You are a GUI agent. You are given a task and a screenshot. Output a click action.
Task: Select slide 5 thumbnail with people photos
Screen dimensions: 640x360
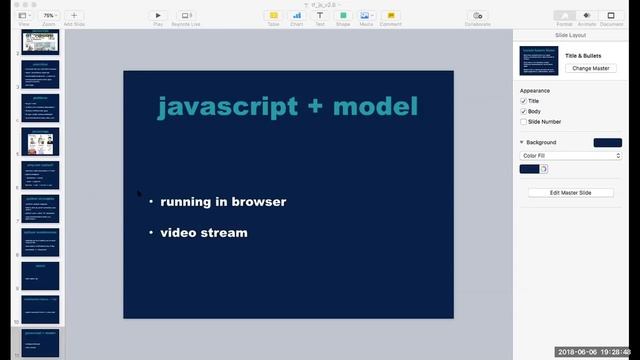tap(40, 142)
